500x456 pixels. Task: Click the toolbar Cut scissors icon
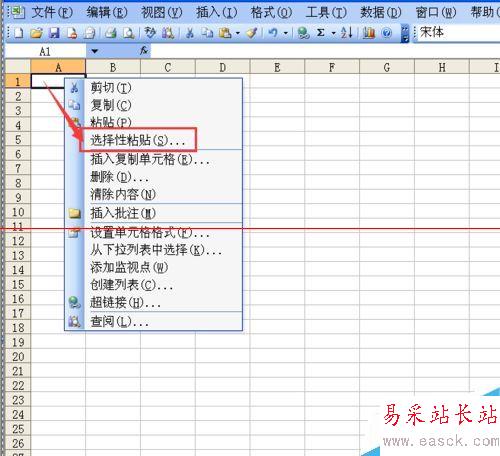190,33
